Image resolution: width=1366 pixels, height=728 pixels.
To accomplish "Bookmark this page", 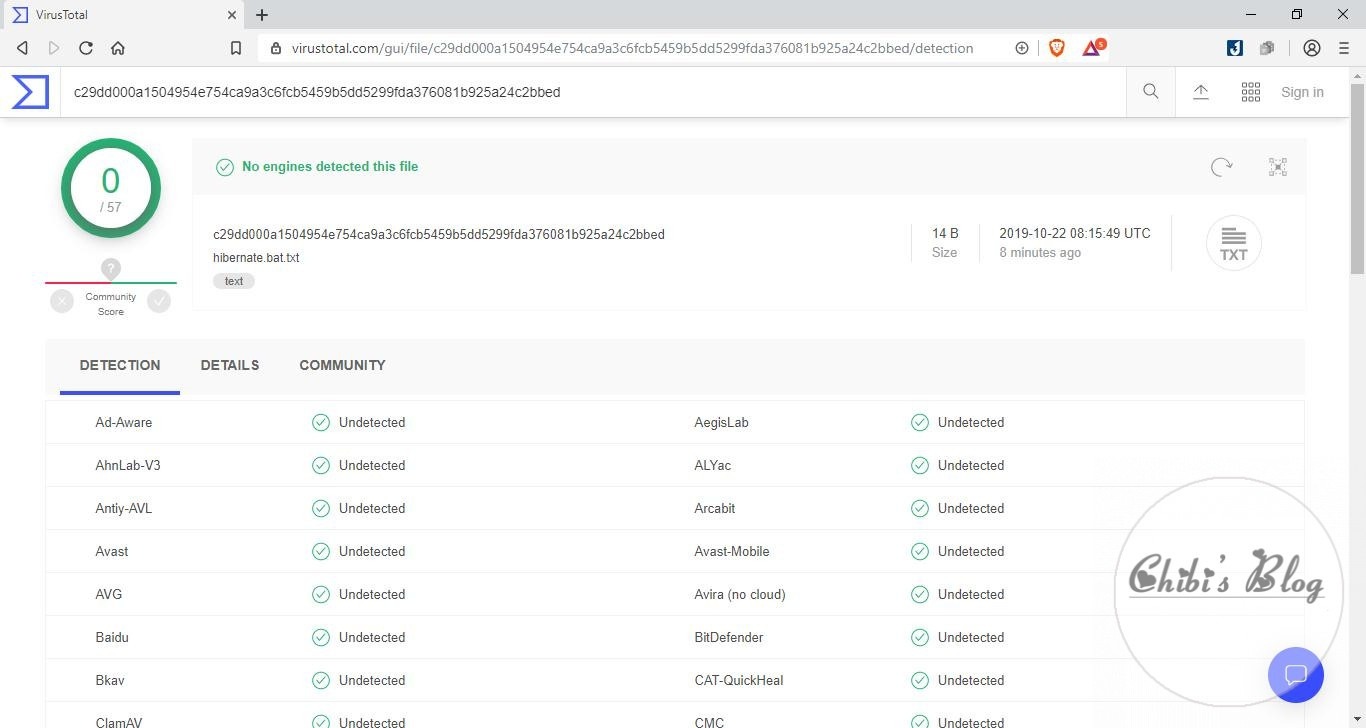I will coord(236,48).
